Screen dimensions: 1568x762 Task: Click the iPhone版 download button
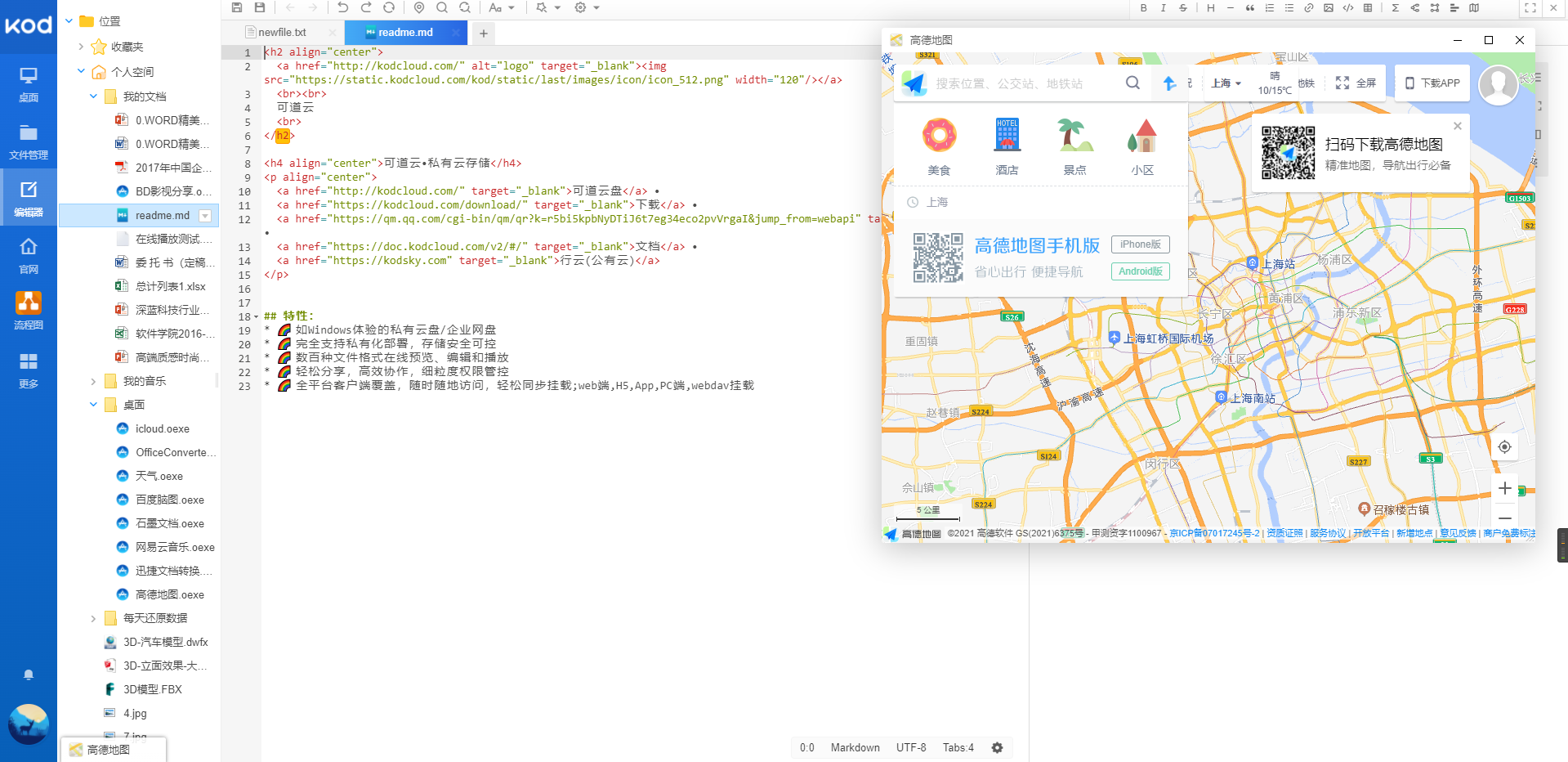point(1140,244)
